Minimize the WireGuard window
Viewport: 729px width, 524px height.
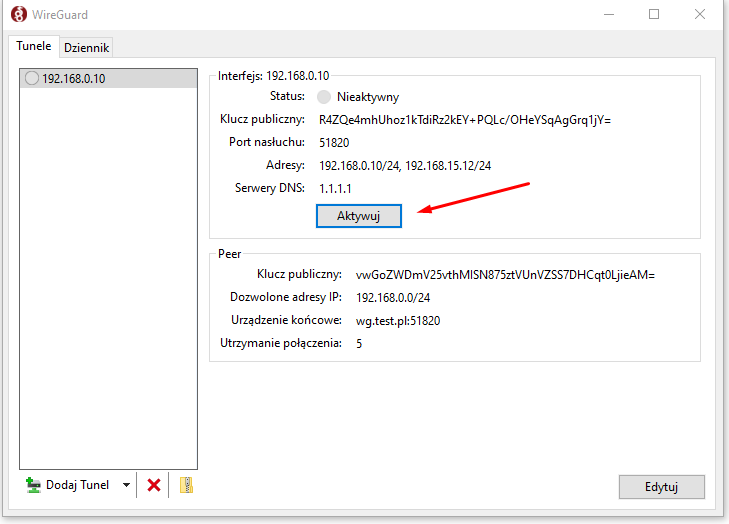pos(608,15)
